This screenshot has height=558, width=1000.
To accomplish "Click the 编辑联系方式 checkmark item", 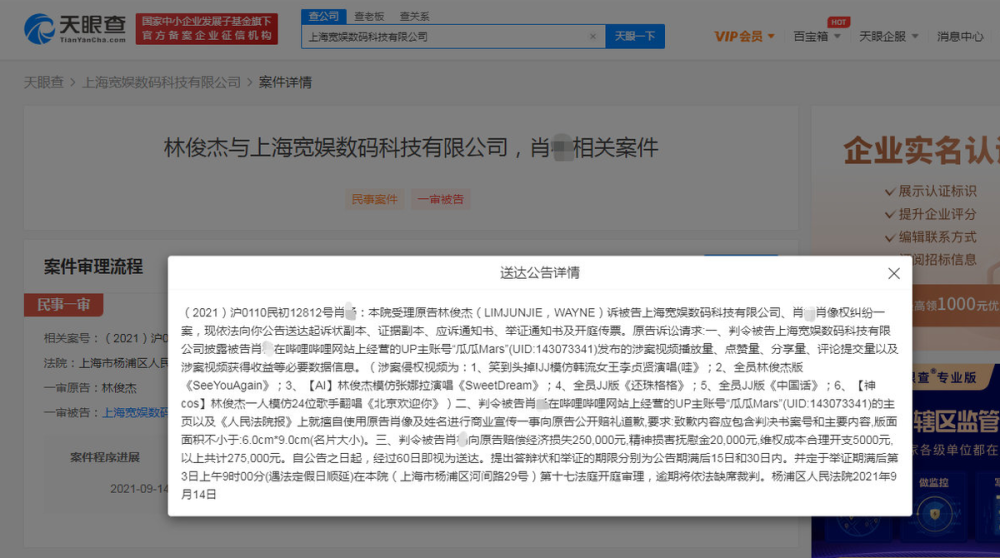I will pyautogui.click(x=930, y=237).
